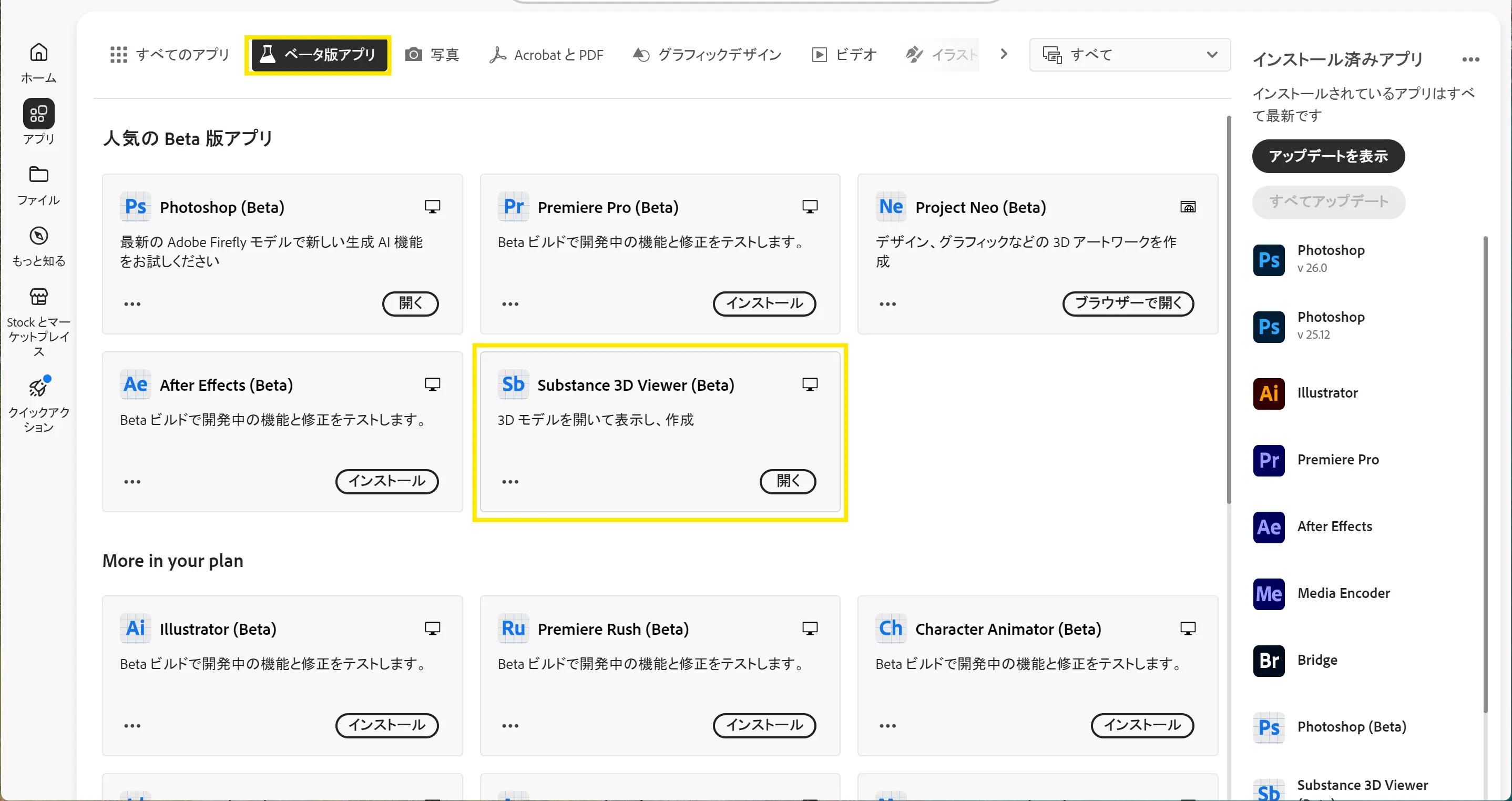This screenshot has height=801, width=1512.
Task: Open Substance 3D Viewer (Beta) with 開く
Action: tap(788, 481)
